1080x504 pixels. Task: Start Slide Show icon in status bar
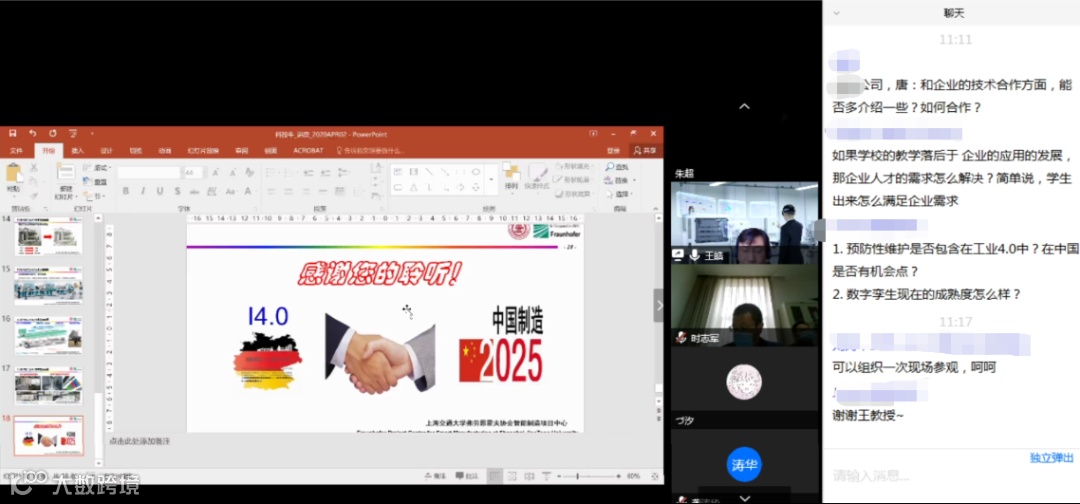click(546, 476)
